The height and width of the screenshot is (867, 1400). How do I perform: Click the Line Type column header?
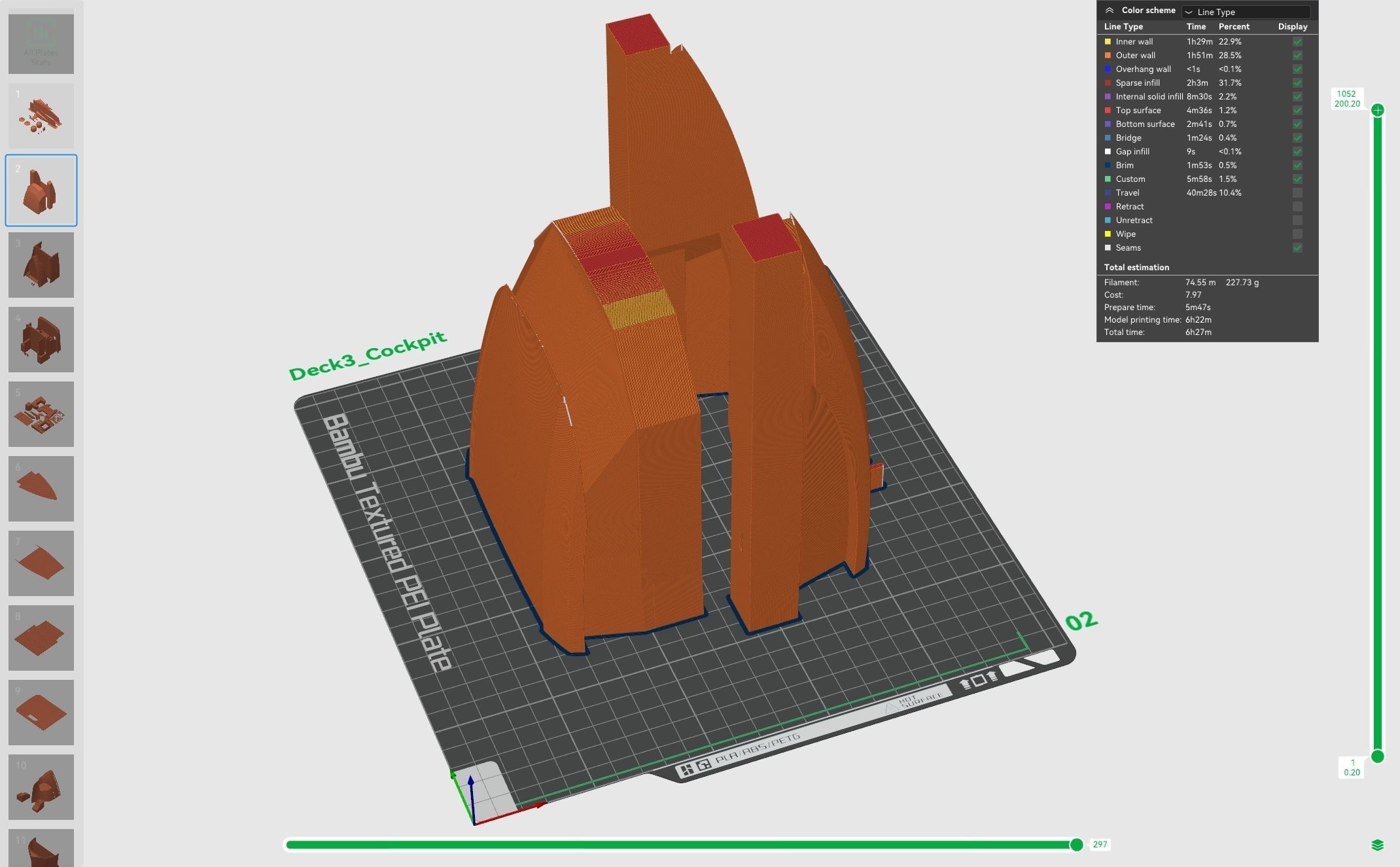click(1123, 27)
